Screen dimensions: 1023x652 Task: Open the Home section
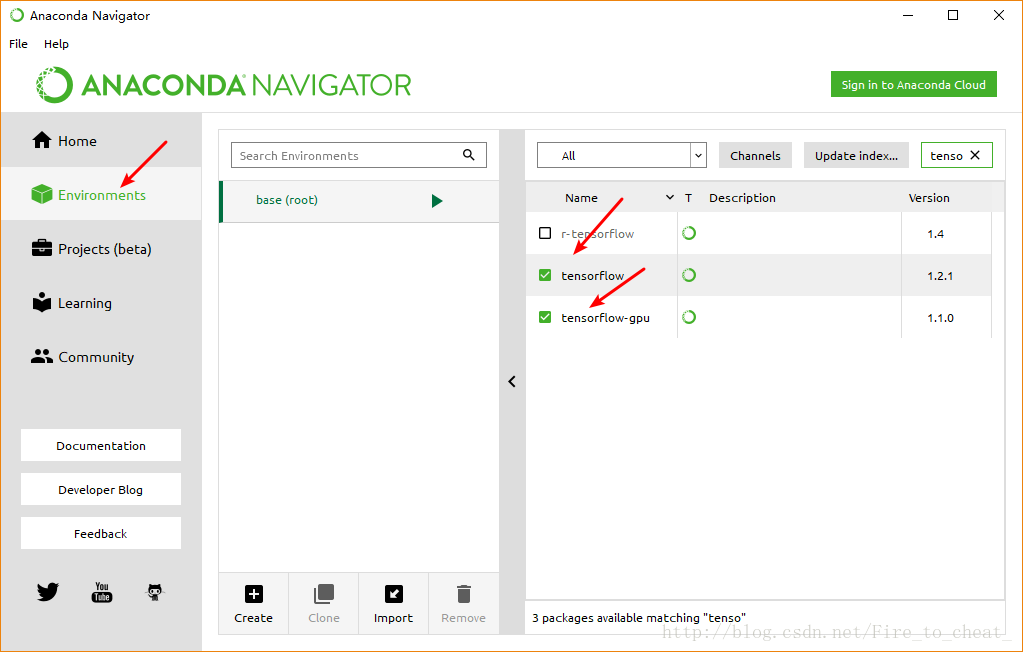pos(101,140)
